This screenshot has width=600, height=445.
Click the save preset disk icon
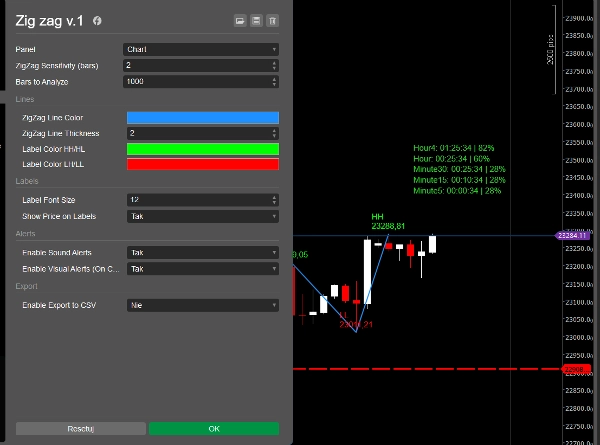point(257,20)
